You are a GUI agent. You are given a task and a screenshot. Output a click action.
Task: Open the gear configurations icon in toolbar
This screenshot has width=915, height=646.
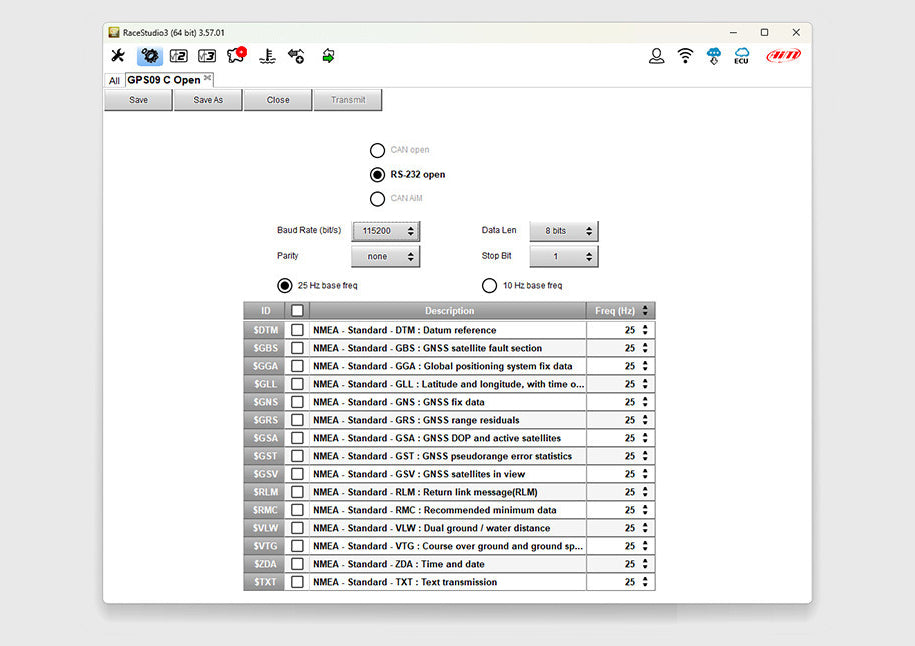point(149,56)
